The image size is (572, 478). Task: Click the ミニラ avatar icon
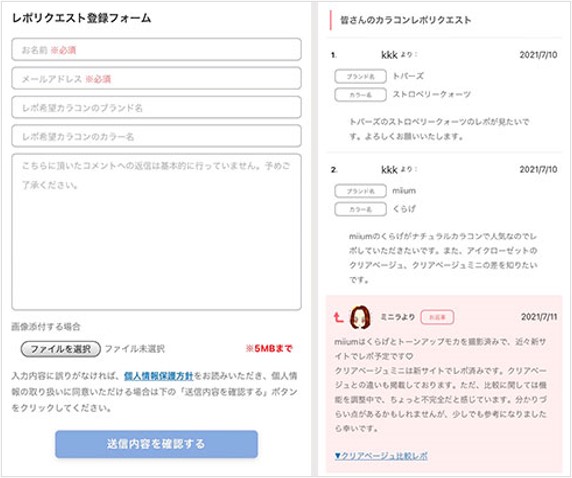[360, 317]
